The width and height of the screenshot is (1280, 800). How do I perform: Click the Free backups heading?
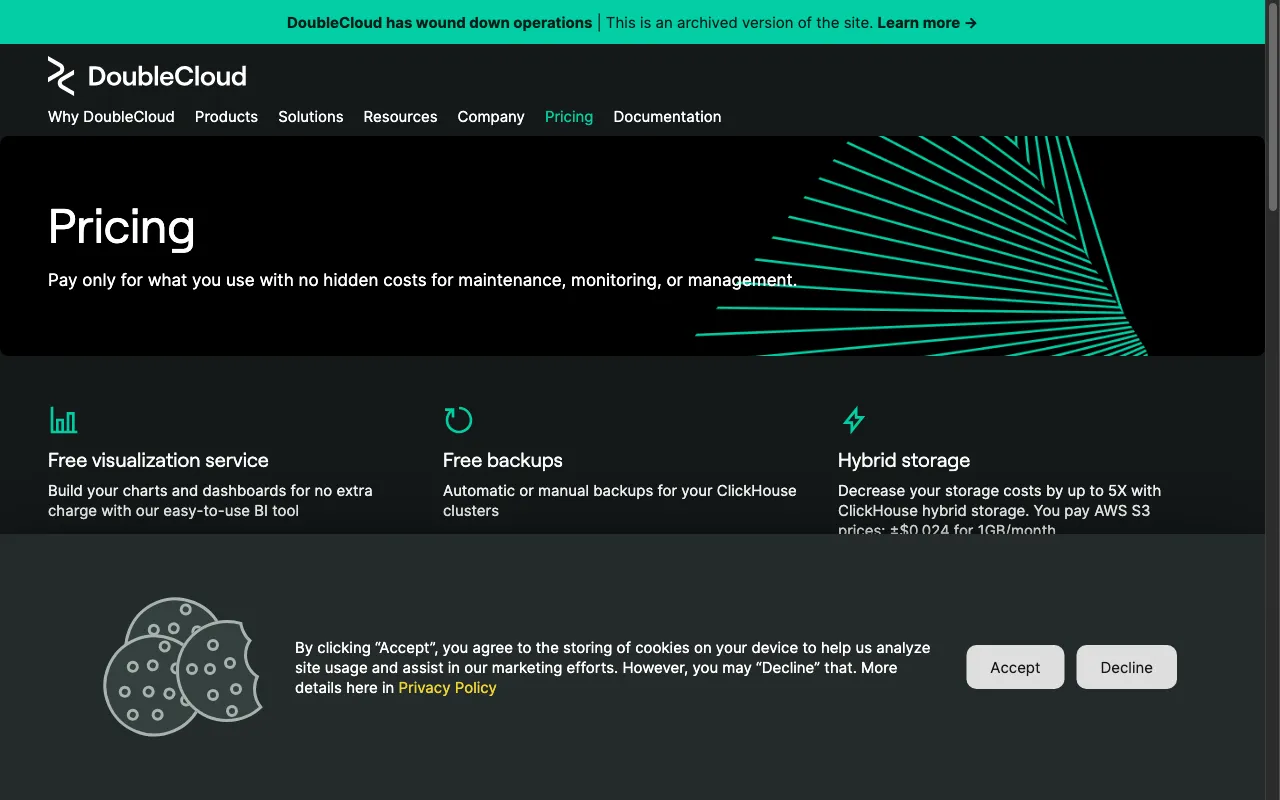(x=503, y=460)
